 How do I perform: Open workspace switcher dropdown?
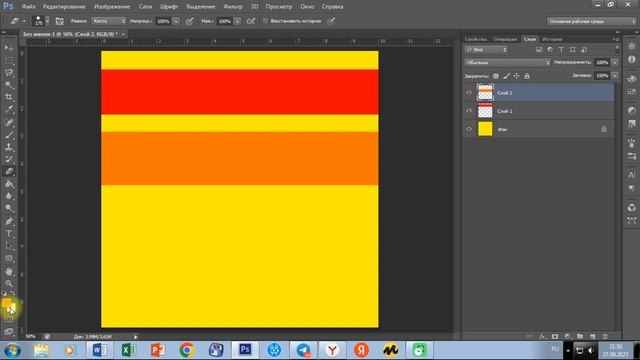click(591, 21)
